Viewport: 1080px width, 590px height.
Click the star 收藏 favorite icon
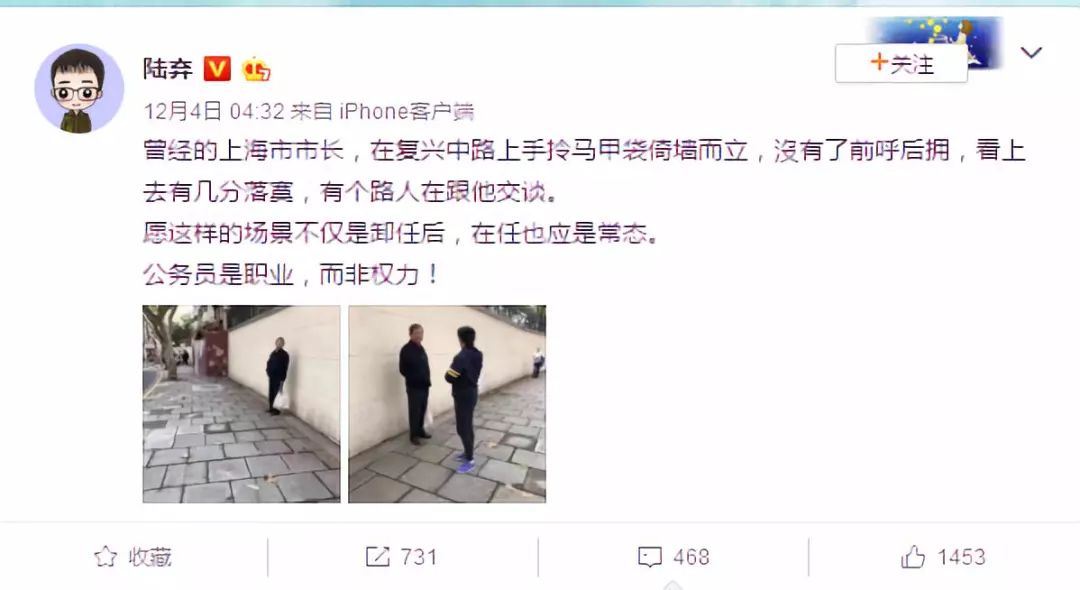105,556
